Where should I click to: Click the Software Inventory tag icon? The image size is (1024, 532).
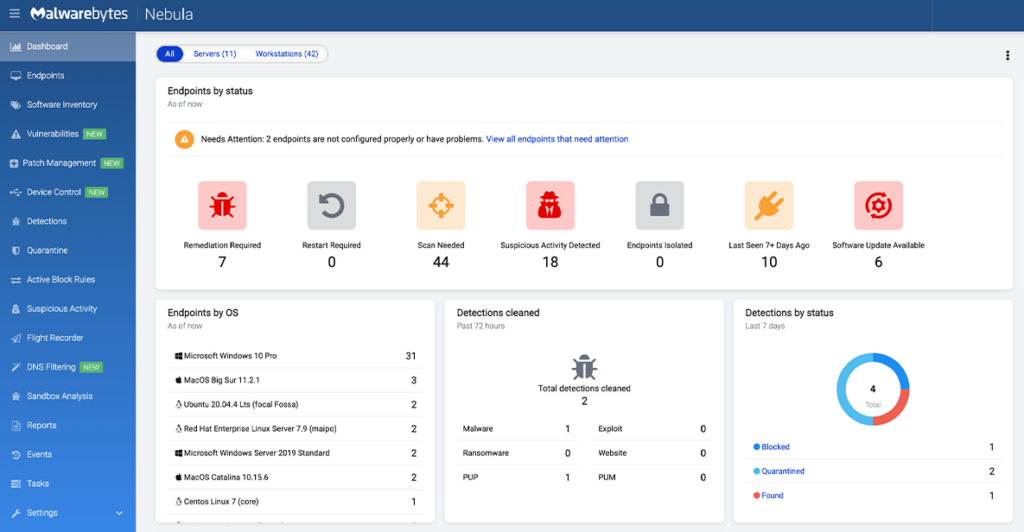click(x=16, y=105)
